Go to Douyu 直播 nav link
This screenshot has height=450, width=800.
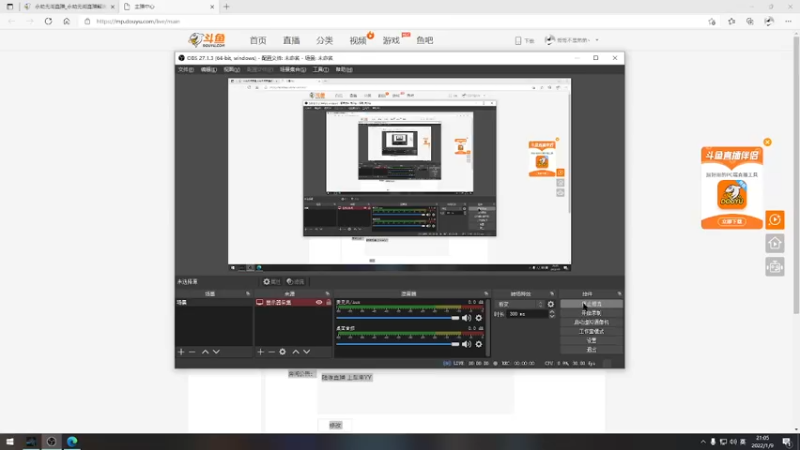pos(291,40)
